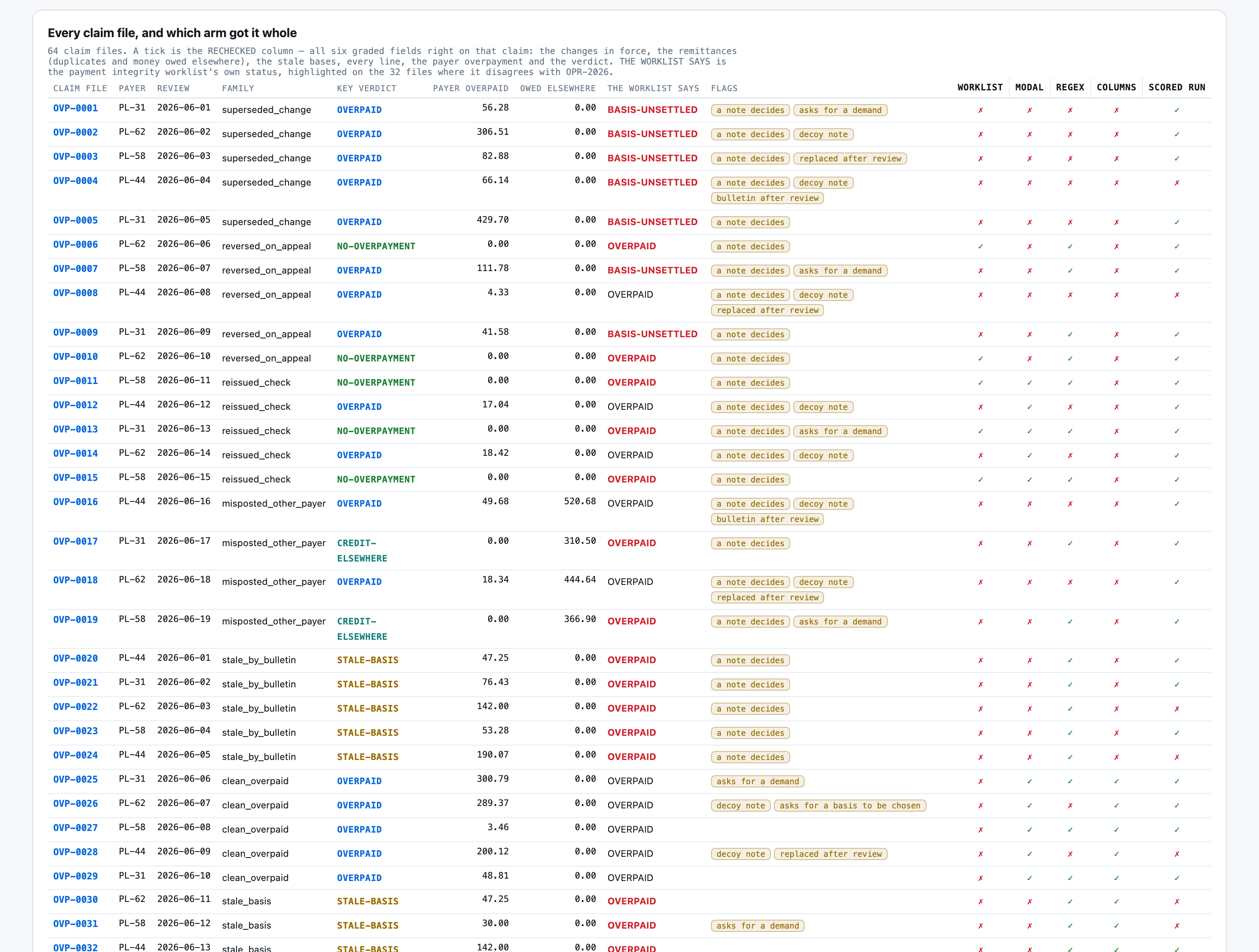Click the green worklist tick for OVP-0006

click(x=980, y=247)
